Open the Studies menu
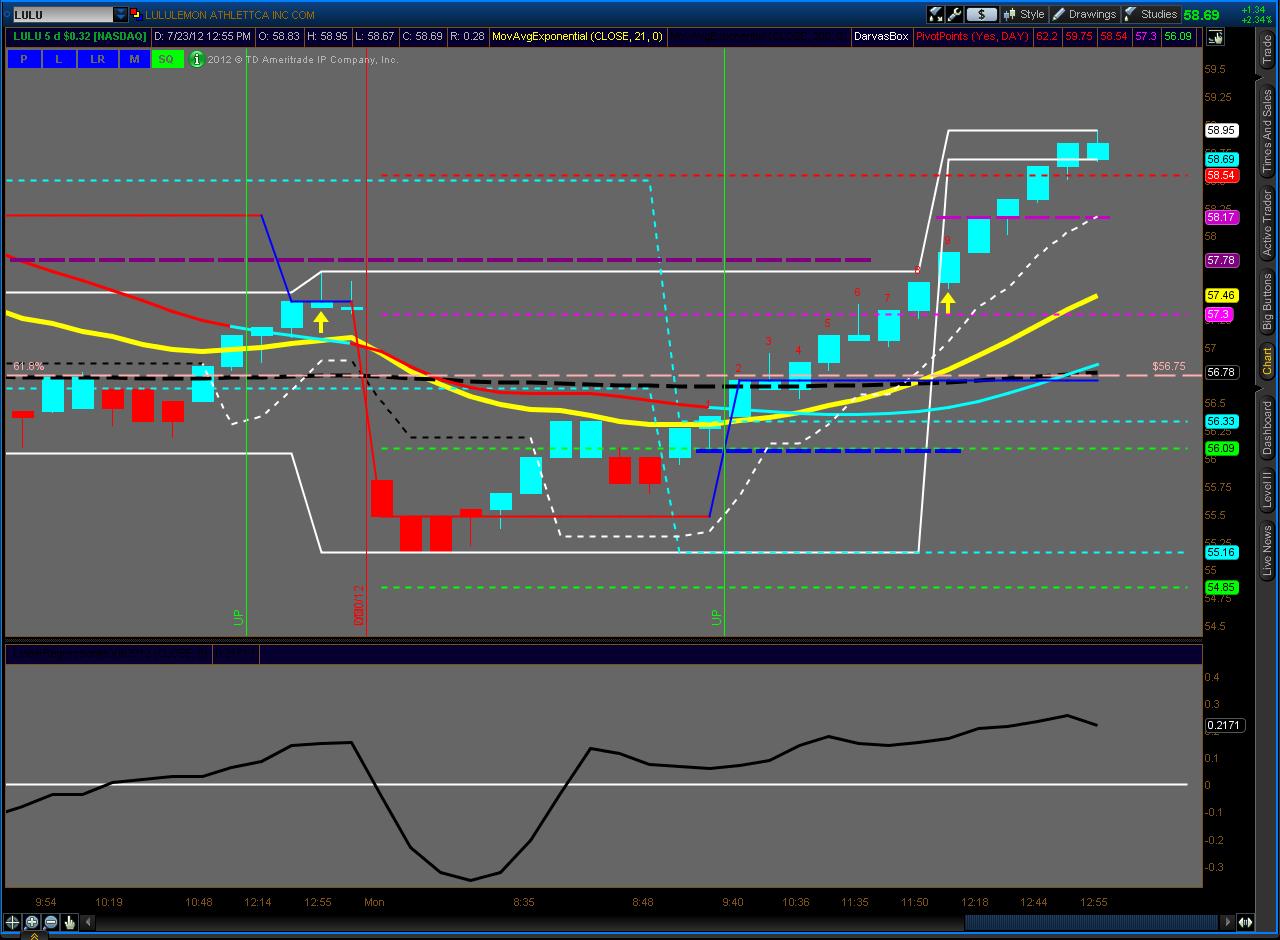This screenshot has height=940, width=1280. (x=1151, y=14)
